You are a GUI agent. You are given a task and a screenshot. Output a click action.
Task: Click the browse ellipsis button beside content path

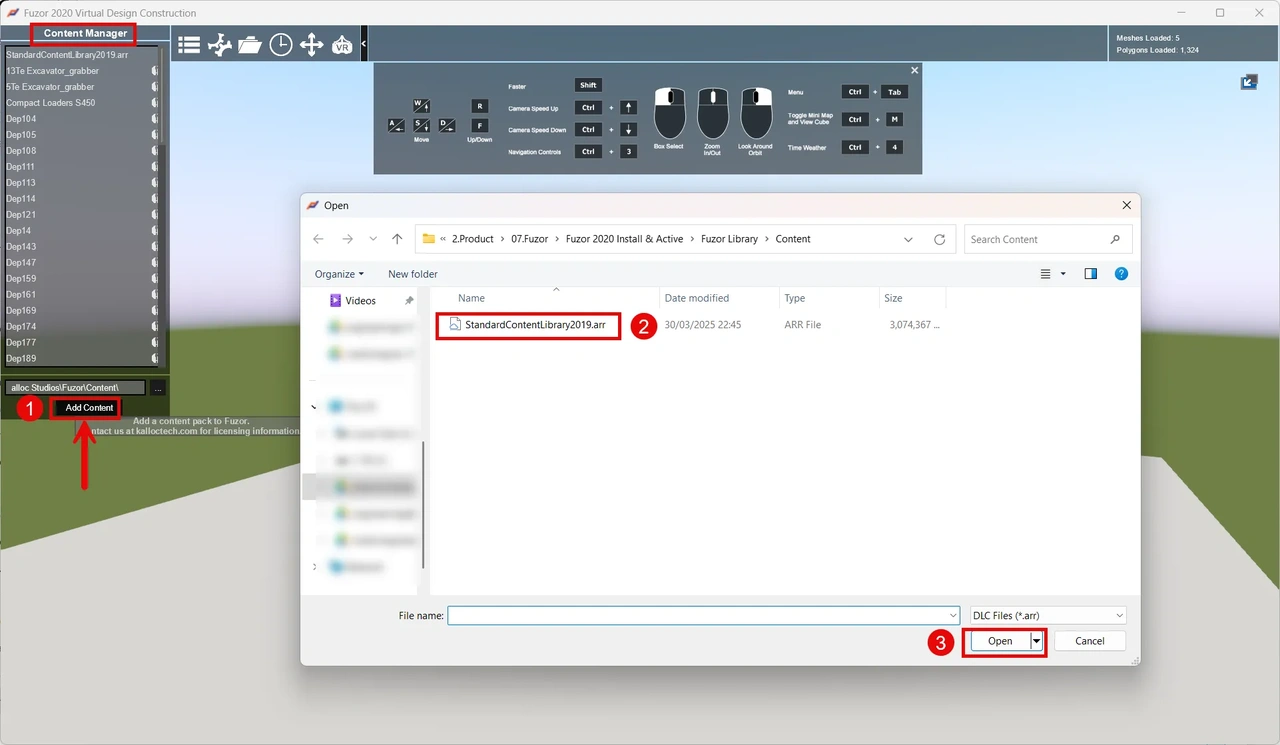pos(158,388)
